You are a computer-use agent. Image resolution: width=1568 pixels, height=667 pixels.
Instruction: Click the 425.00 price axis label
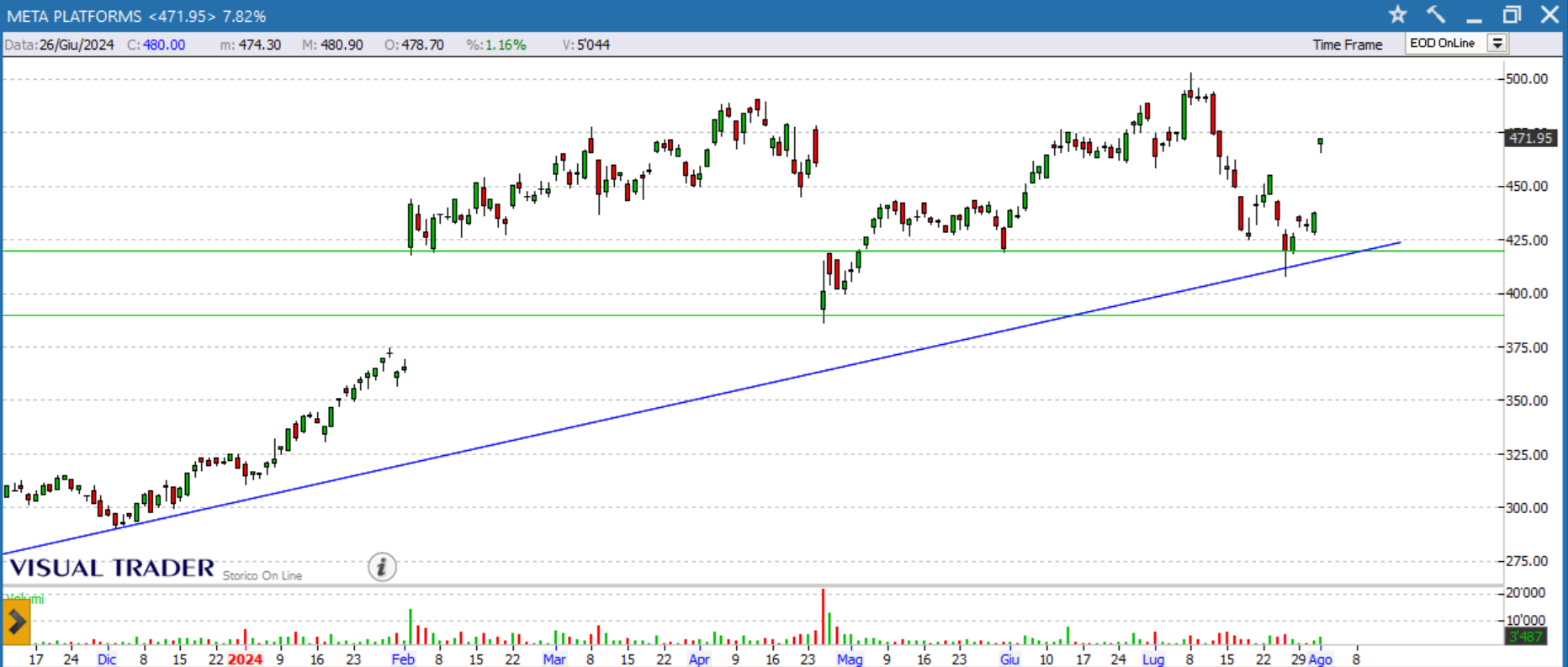1527,240
